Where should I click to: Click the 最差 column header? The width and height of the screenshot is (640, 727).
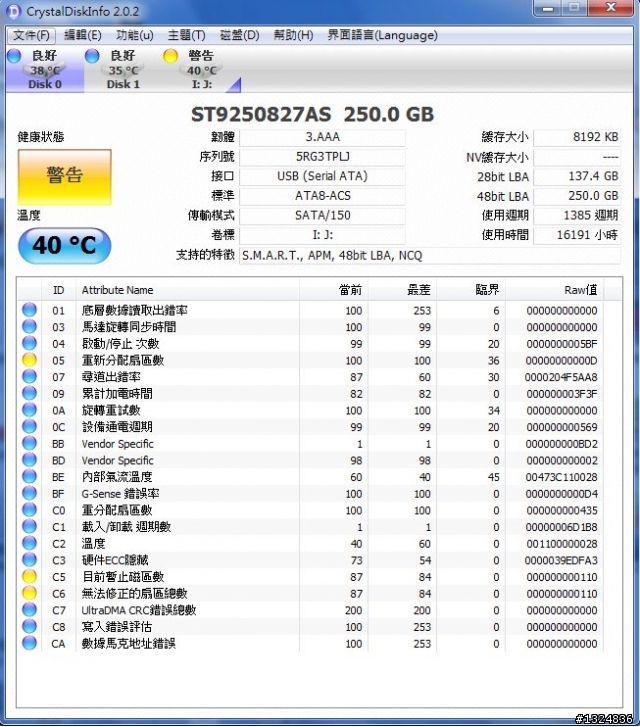click(x=403, y=290)
